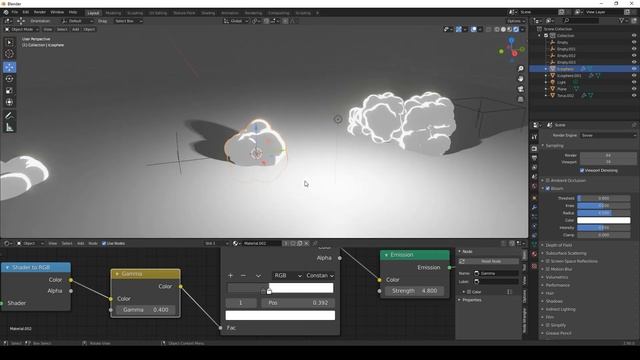640x360 pixels.
Task: Select the Select Box tool in viewport toolbar
Action: pyautogui.click(x=9, y=42)
